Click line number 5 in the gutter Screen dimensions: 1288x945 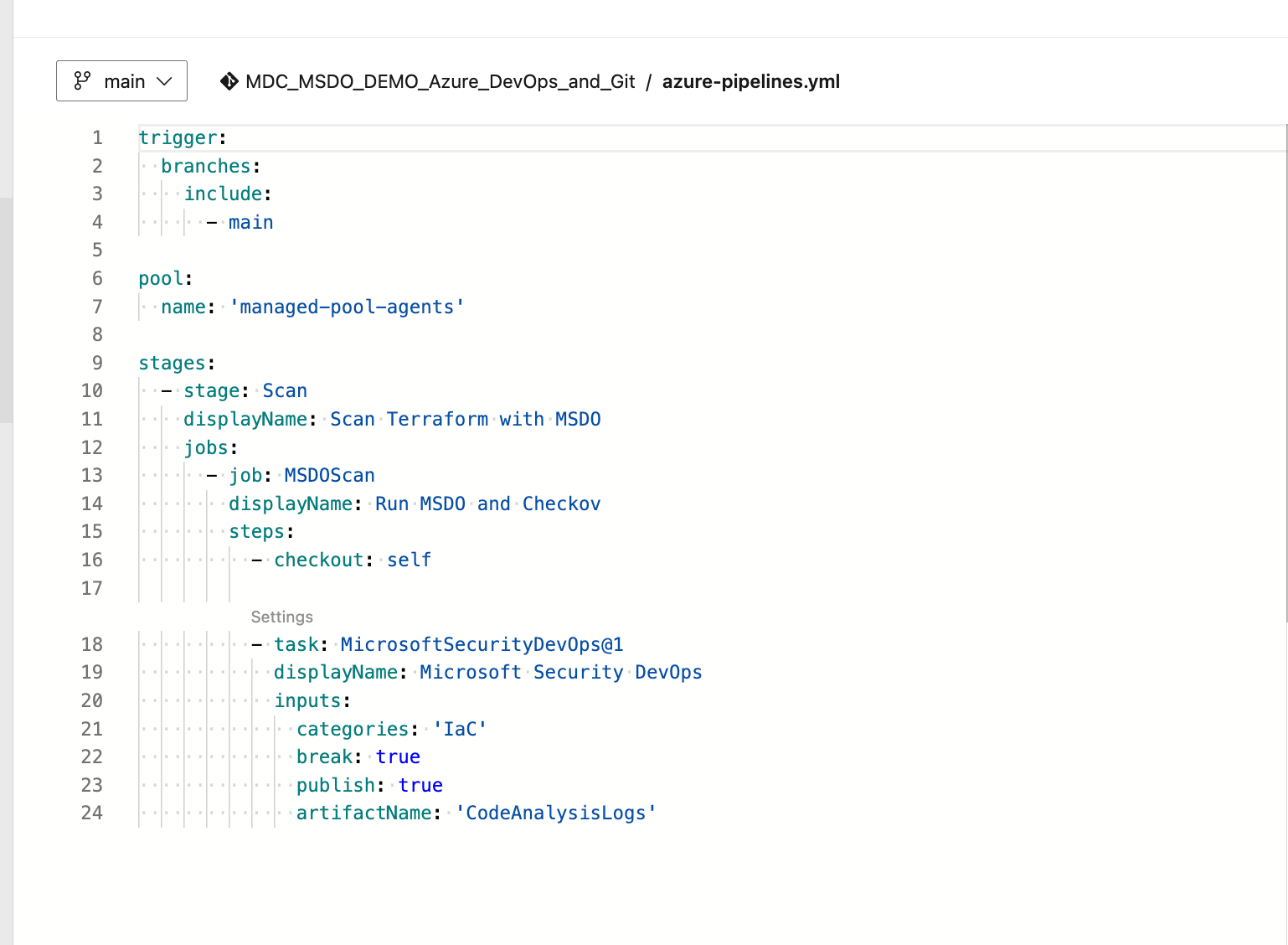click(97, 250)
